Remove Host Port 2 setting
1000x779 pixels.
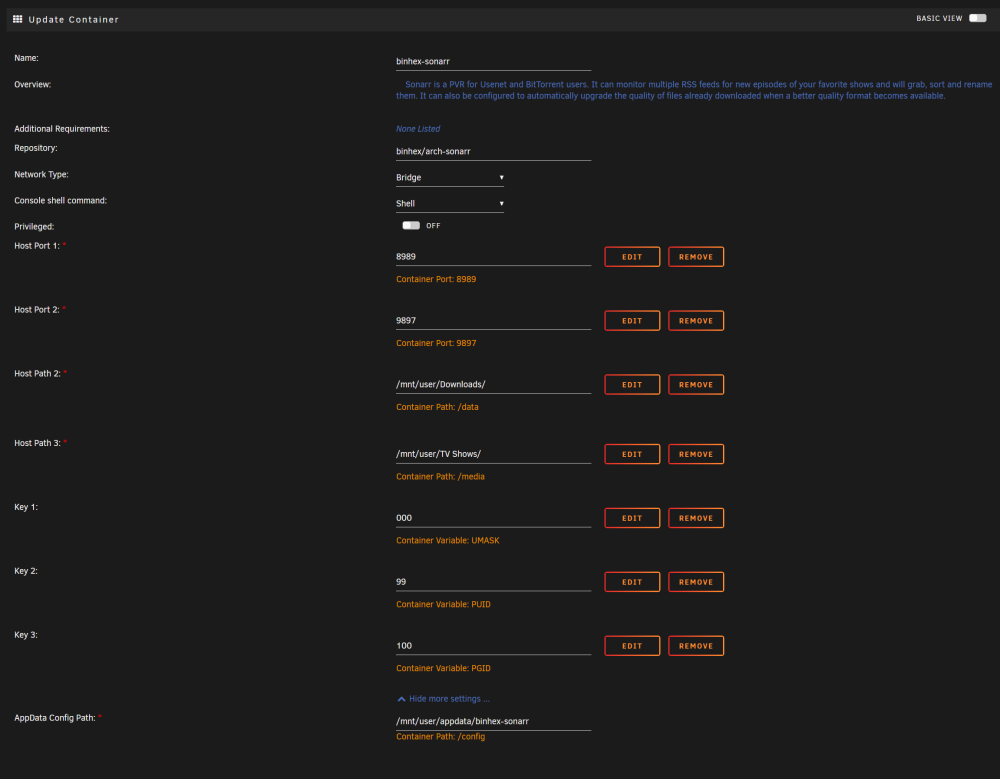click(696, 320)
